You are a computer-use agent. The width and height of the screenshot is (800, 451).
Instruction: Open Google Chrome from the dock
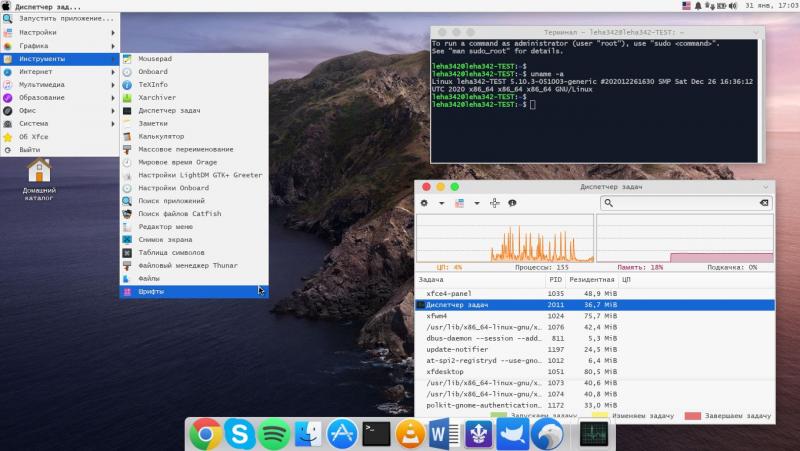point(206,433)
